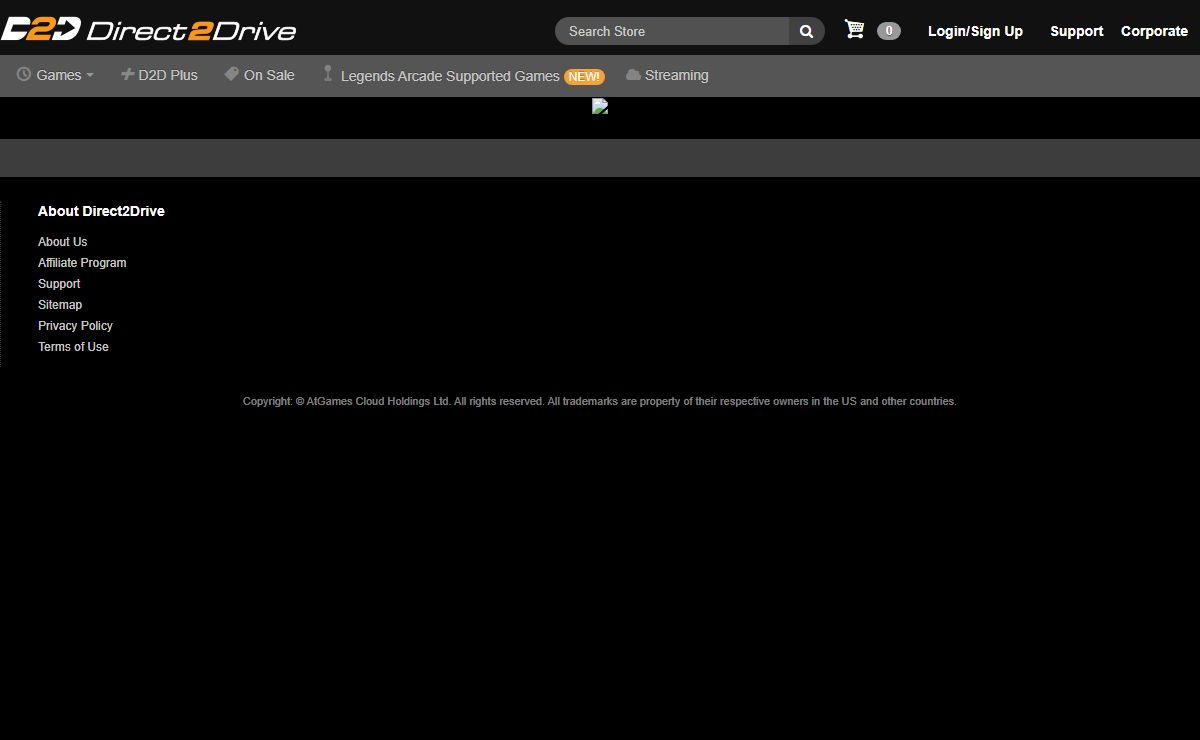
Task: Open the Corporate link
Action: point(1154,31)
